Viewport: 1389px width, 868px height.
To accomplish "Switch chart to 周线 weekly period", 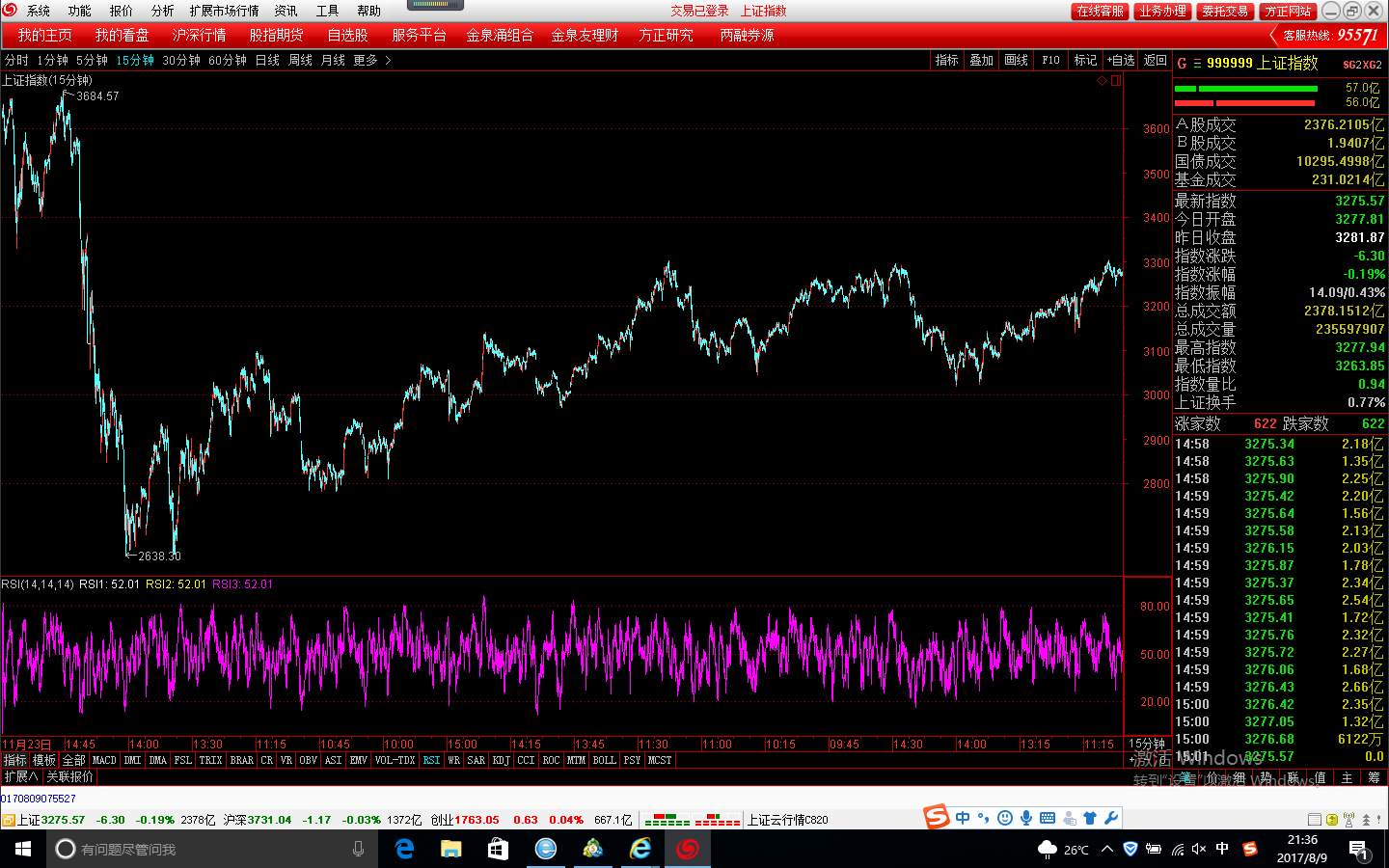I will 300,60.
